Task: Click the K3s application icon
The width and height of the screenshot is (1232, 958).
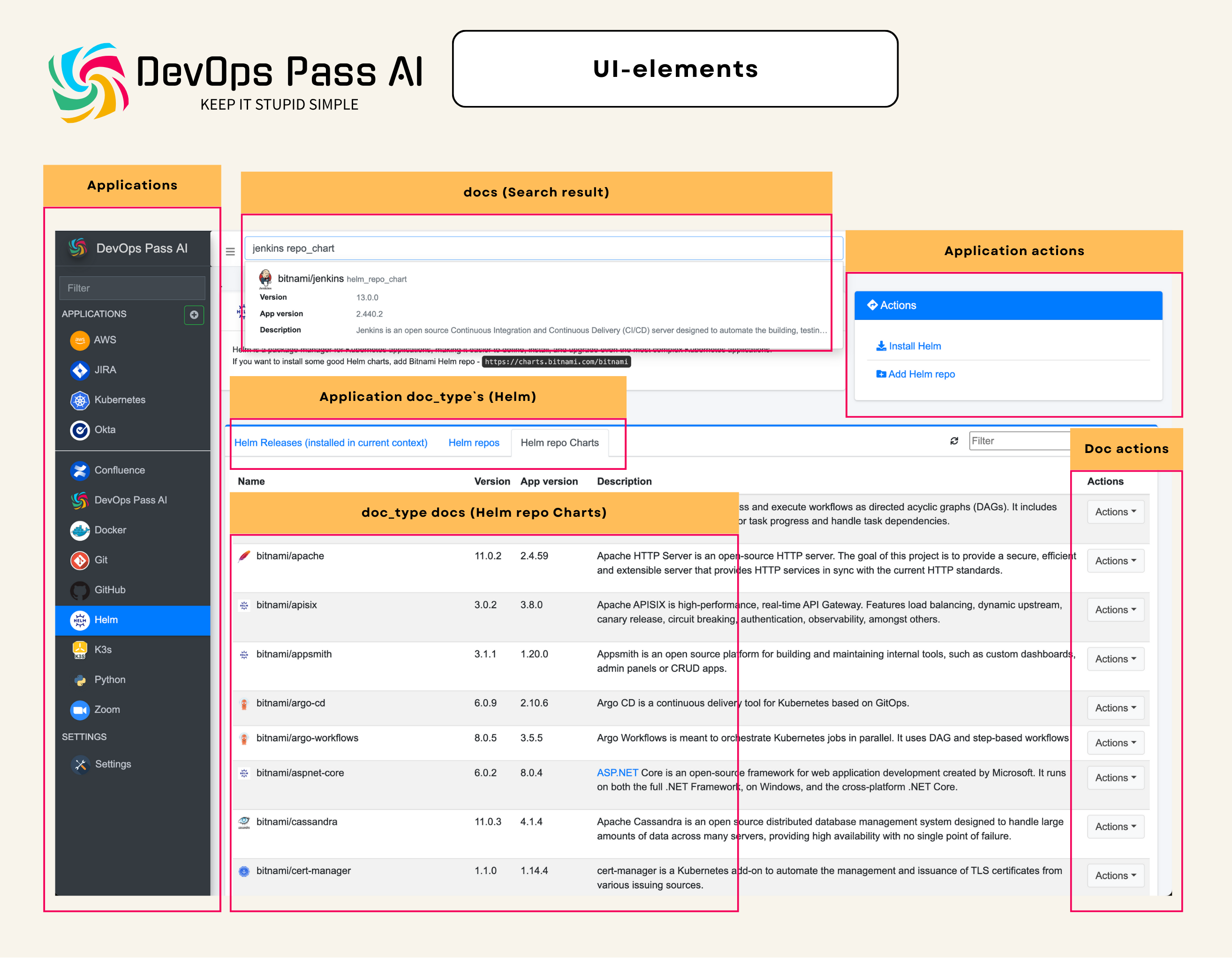Action: coord(80,650)
